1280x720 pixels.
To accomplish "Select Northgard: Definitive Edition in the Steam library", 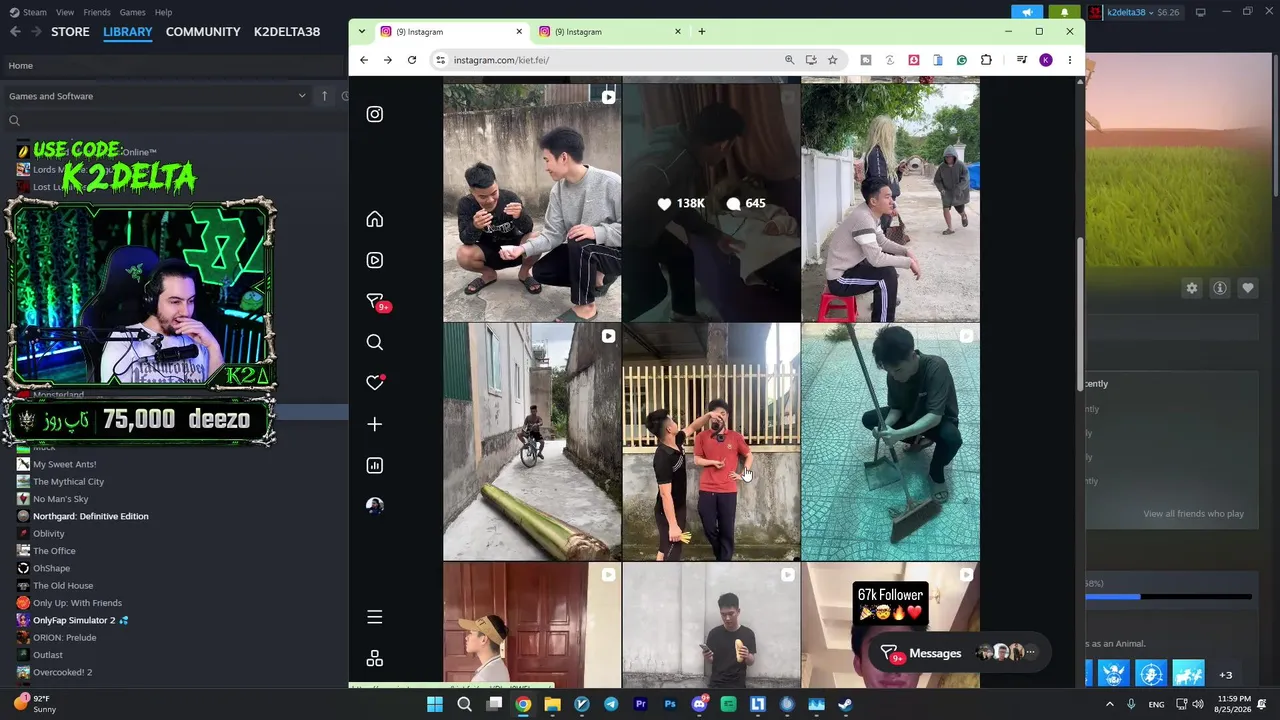I will tap(91, 516).
